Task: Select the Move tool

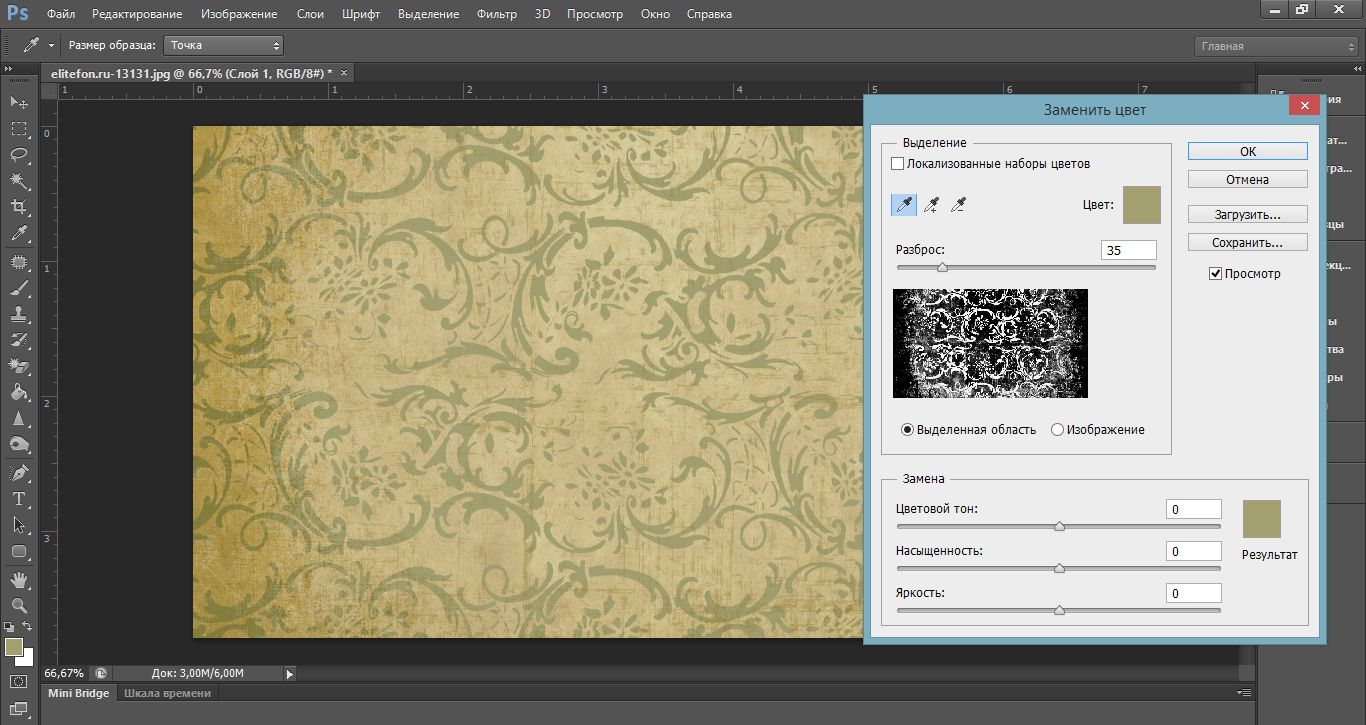Action: tap(19, 102)
